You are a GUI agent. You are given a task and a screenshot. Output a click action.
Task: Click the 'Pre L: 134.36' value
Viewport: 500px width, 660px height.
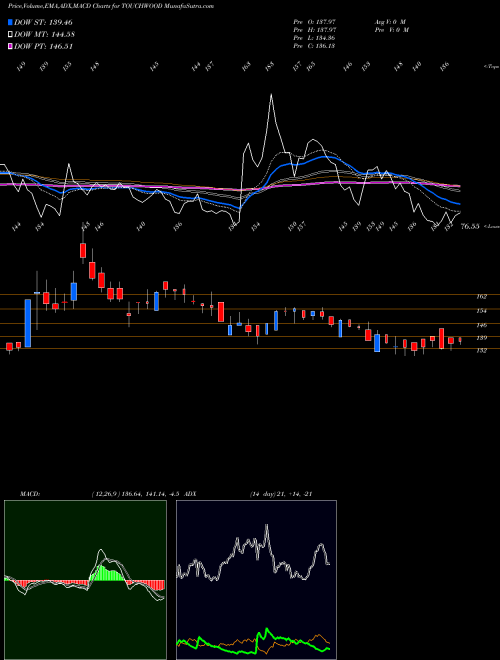(x=314, y=38)
